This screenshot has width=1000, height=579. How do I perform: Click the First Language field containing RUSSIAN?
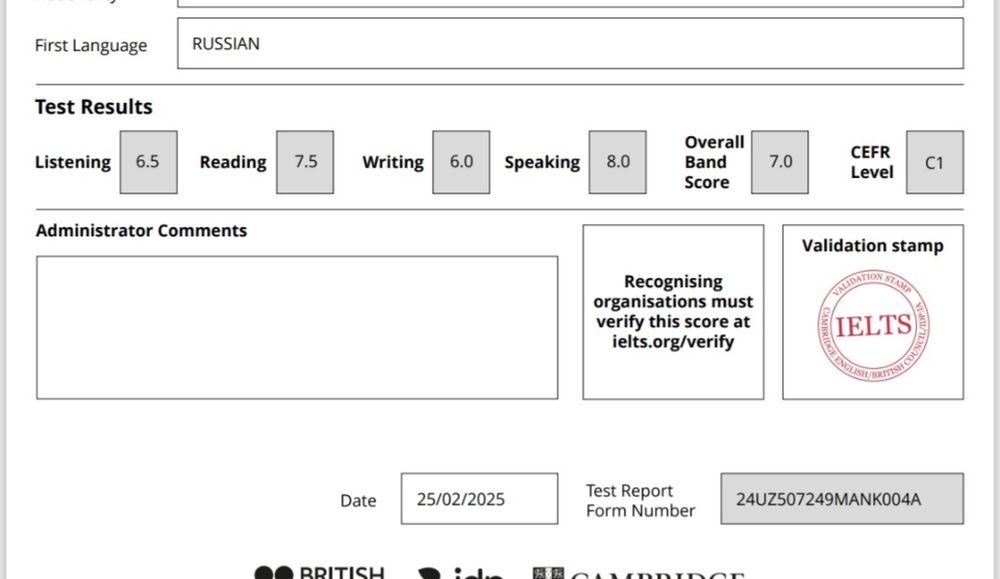point(570,44)
